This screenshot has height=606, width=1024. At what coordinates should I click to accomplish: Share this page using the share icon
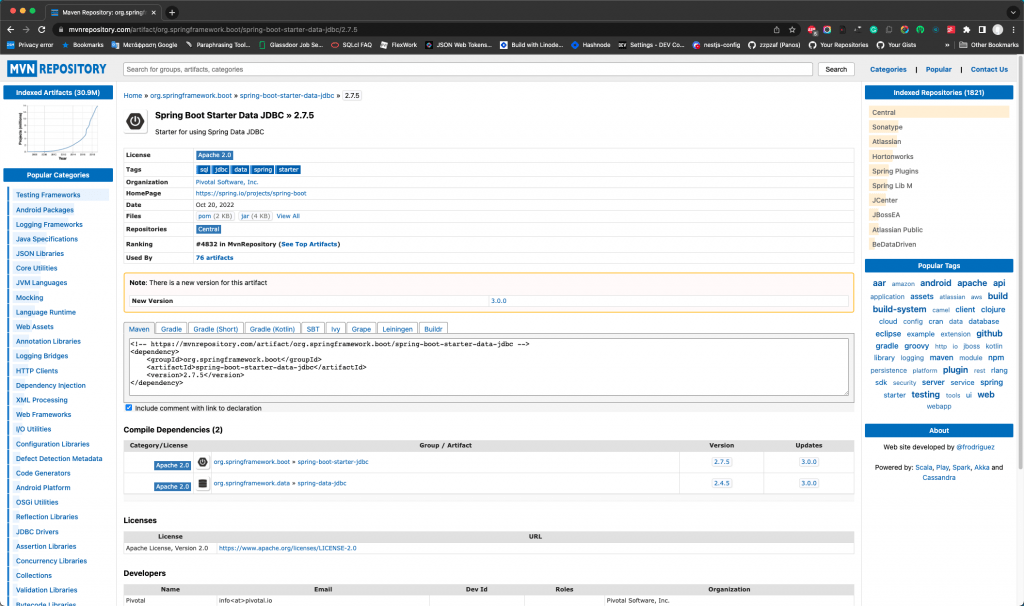coord(776,29)
